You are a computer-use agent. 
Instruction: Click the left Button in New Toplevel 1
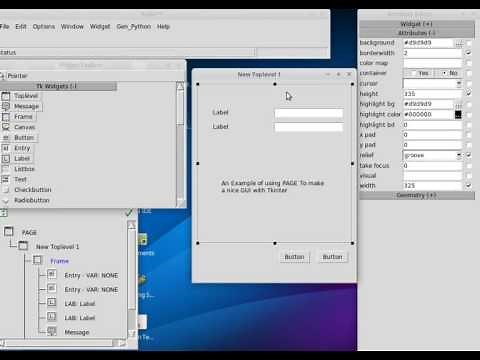tap(294, 257)
